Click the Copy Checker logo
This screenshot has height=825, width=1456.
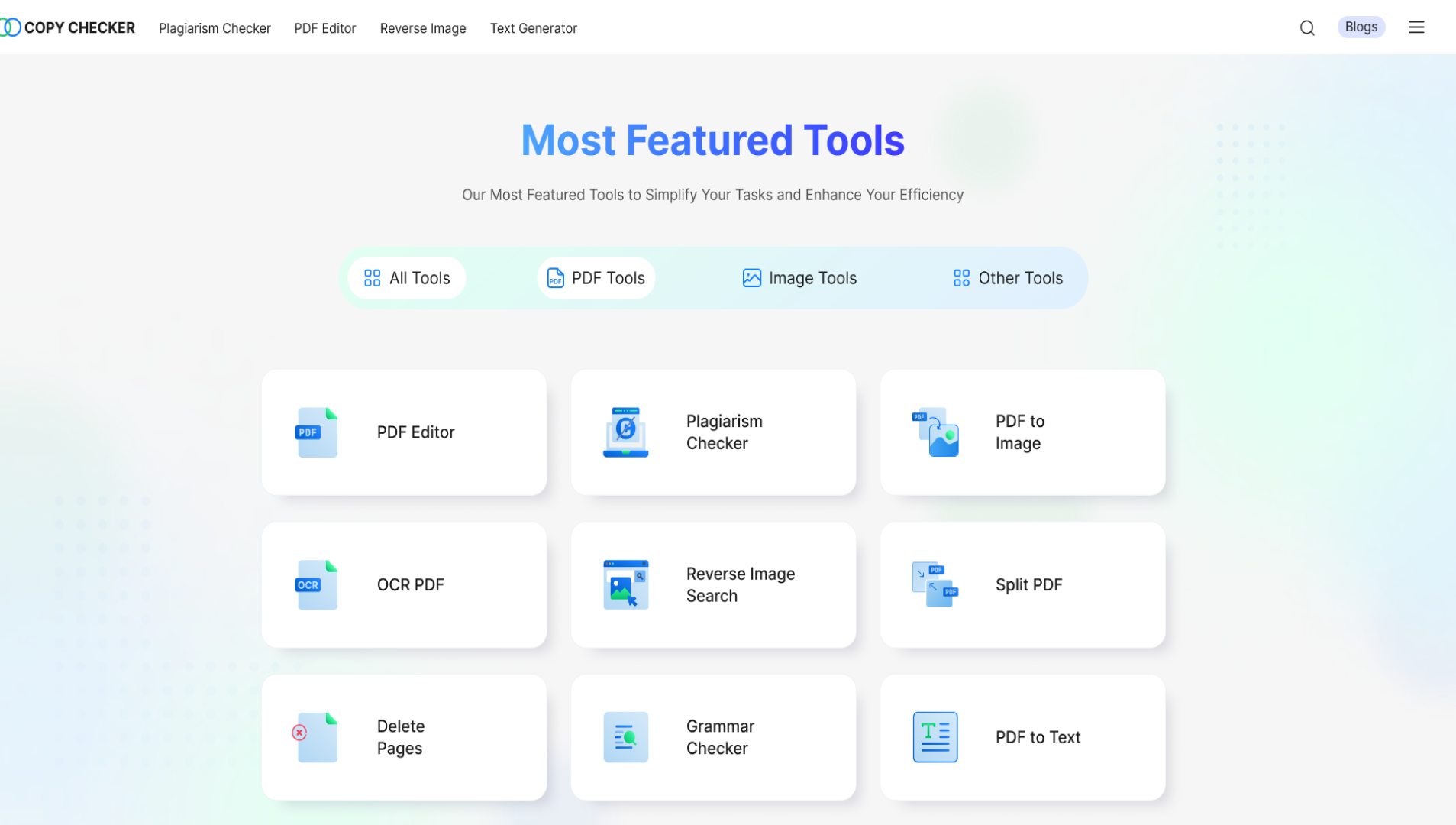(69, 28)
